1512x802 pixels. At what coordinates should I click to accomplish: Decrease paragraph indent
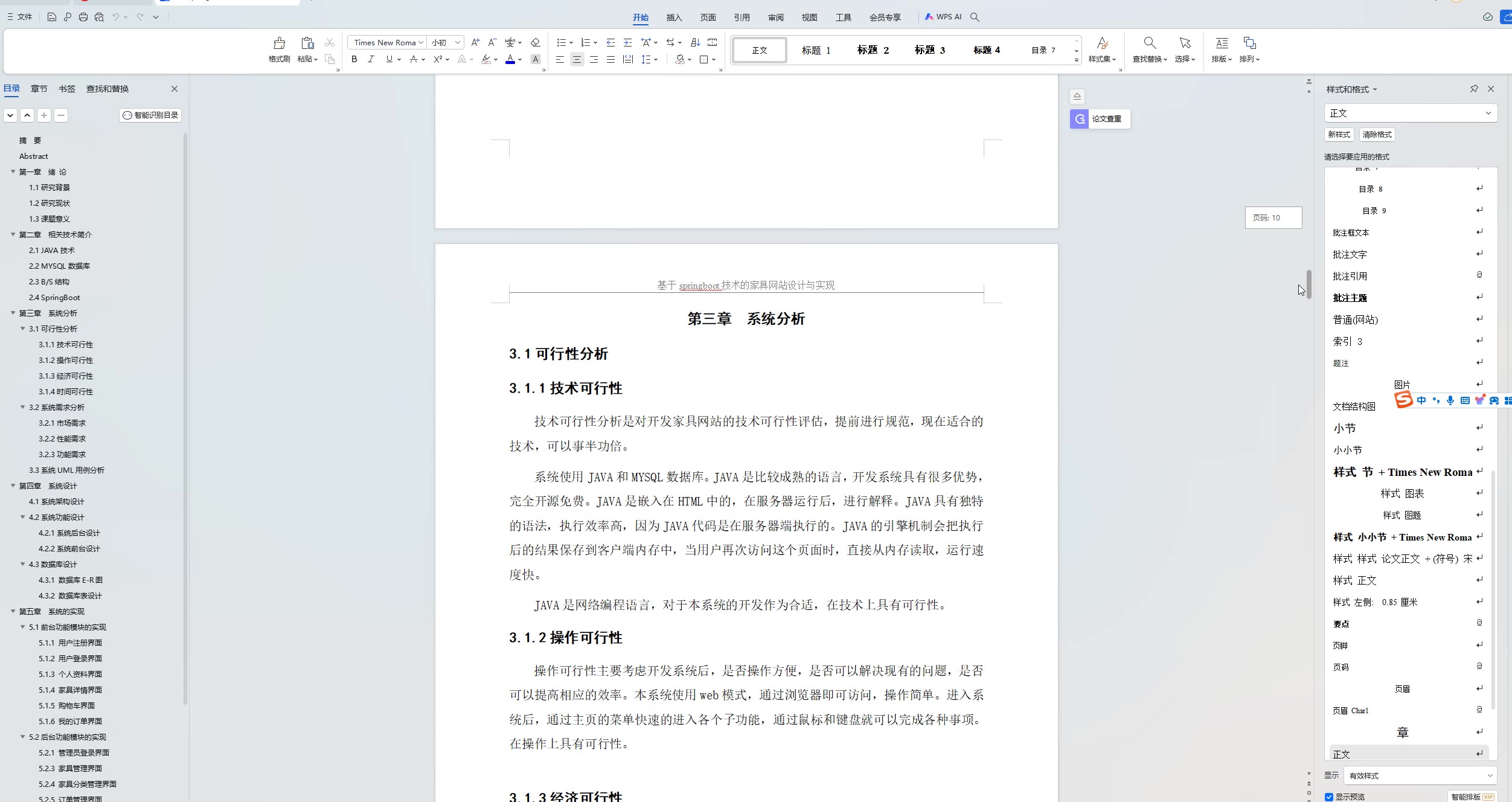point(610,42)
